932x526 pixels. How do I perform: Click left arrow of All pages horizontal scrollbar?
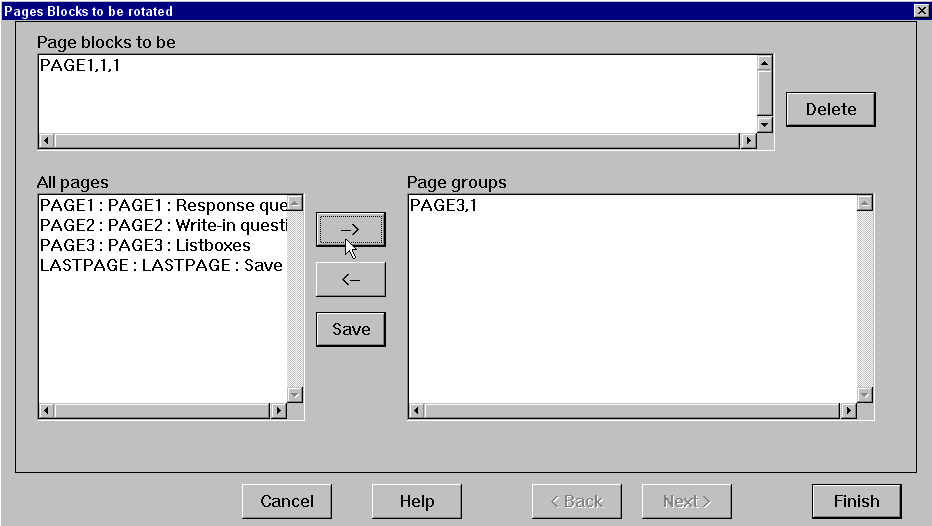[46, 411]
